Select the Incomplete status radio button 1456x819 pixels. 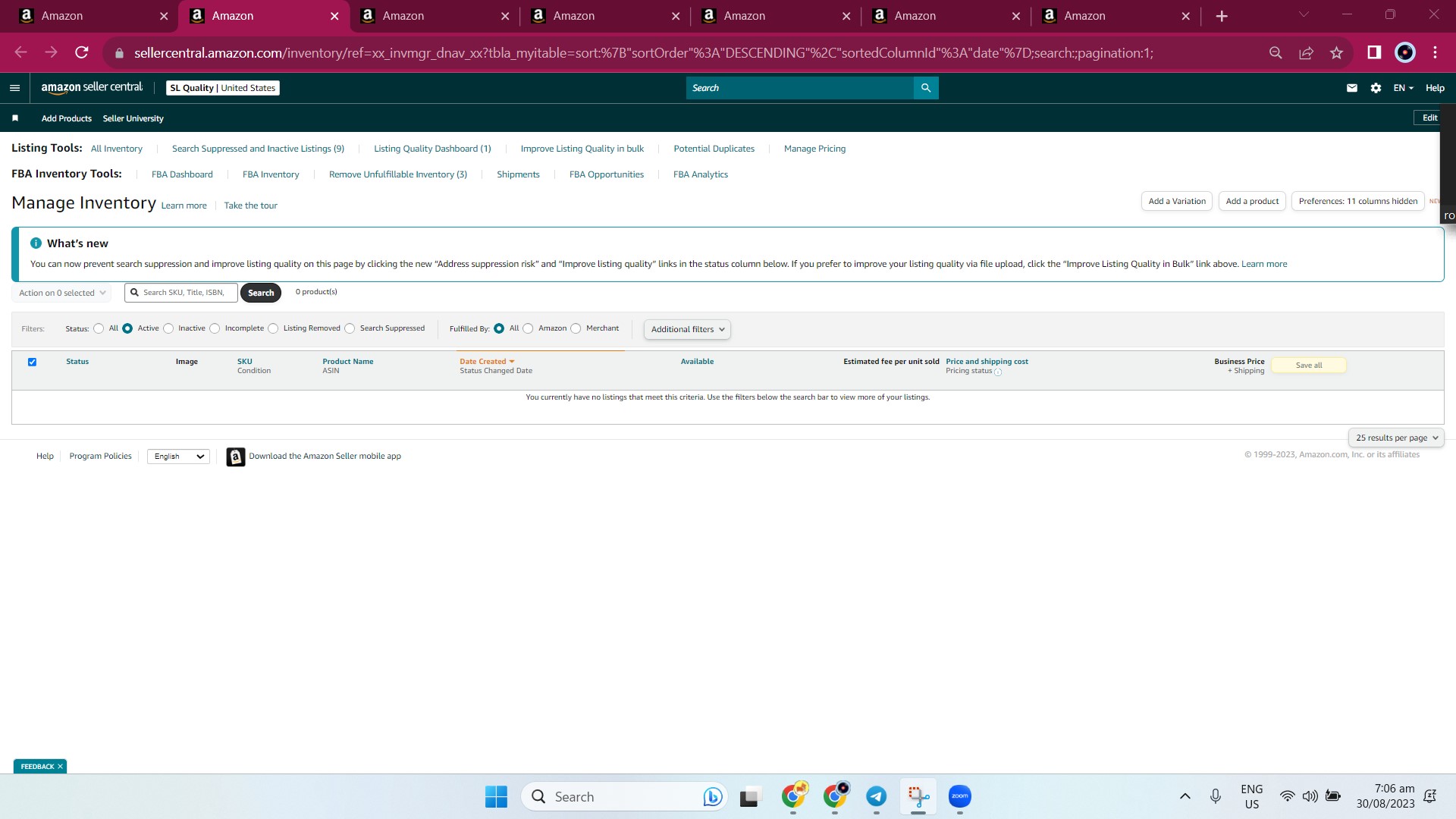(x=215, y=329)
